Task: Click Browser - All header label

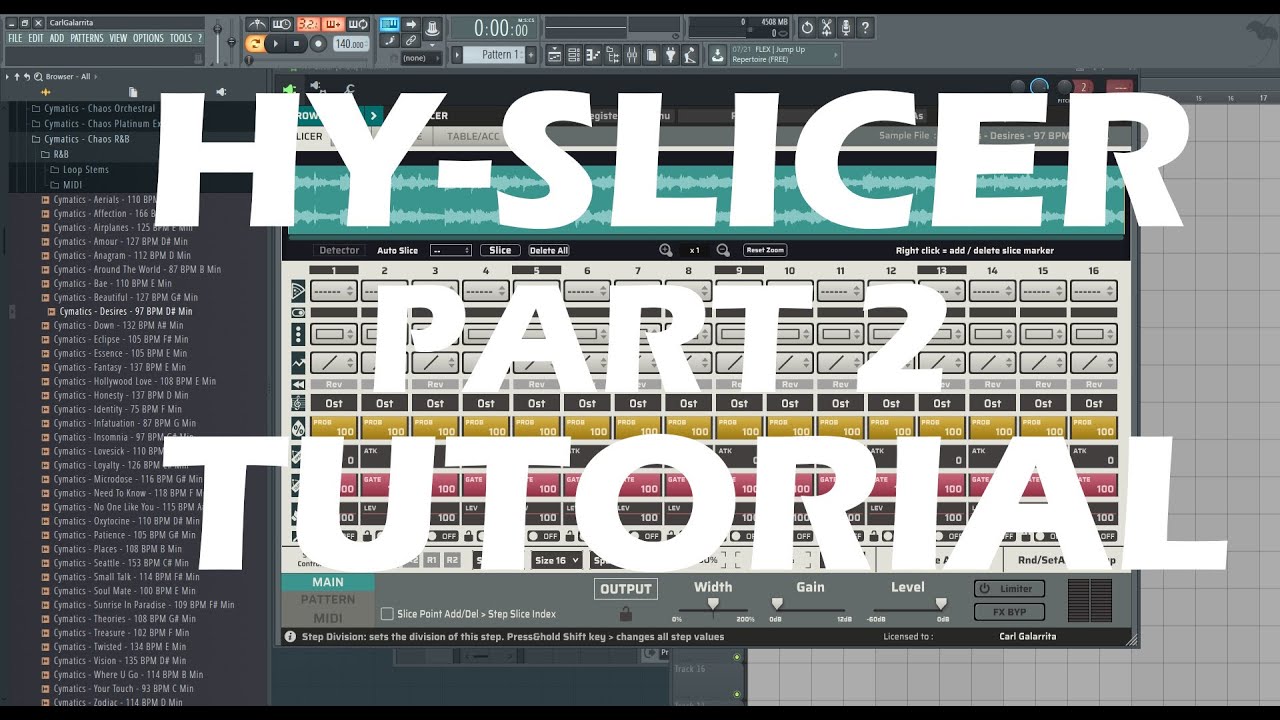Action: pyautogui.click(x=68, y=77)
